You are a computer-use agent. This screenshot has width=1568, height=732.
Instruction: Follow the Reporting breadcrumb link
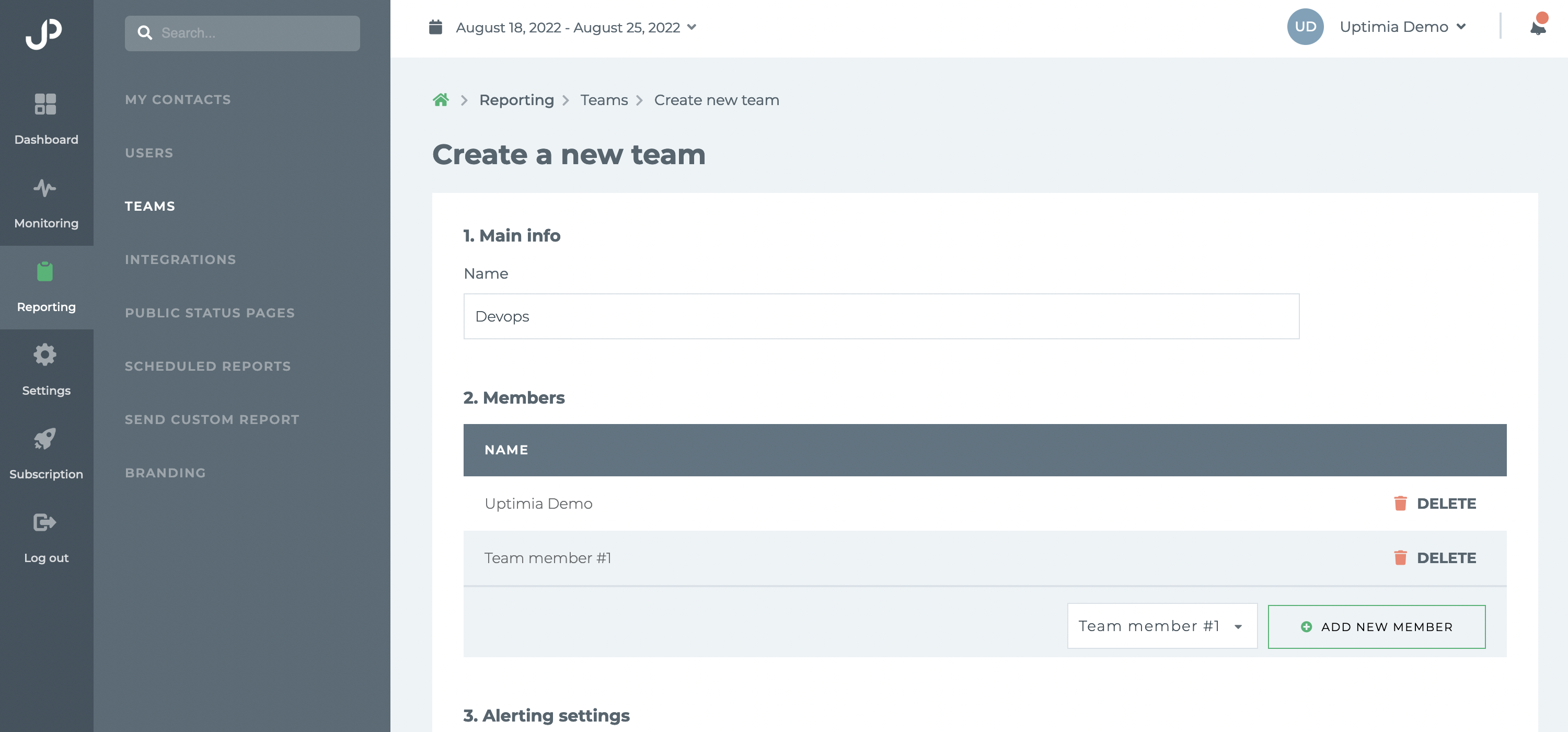[x=516, y=100]
